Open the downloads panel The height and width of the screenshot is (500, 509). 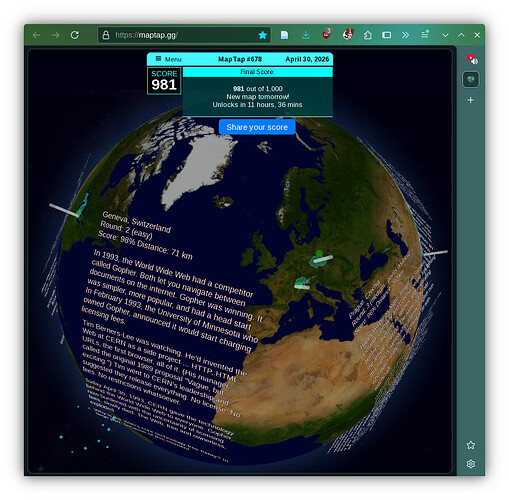[306, 35]
